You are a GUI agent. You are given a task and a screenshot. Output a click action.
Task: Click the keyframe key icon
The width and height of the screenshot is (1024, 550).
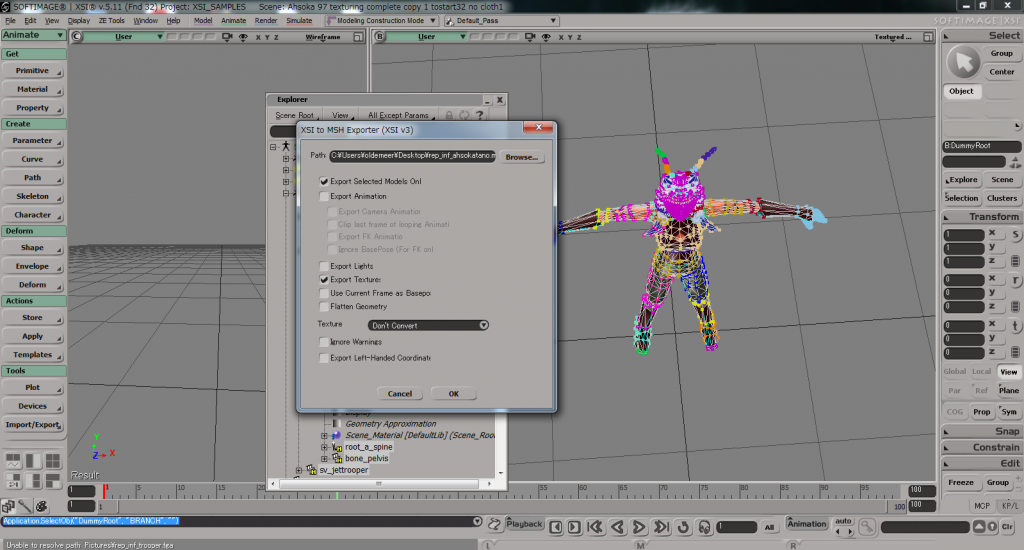click(x=867, y=526)
